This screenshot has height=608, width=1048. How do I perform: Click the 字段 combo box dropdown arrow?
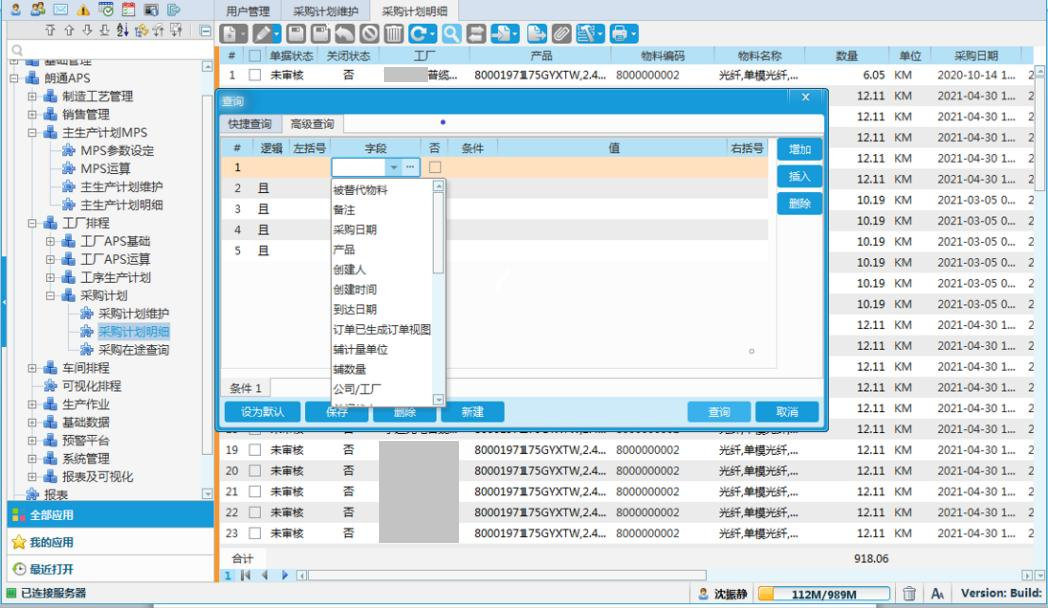pos(394,168)
